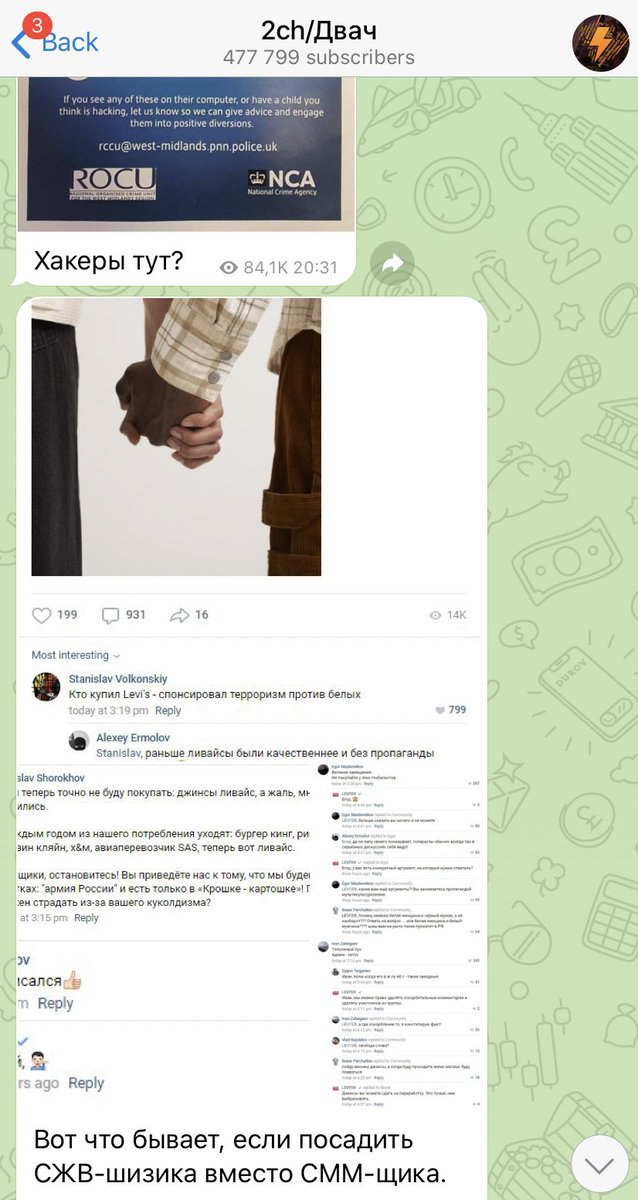Reply to the comment posted at 3:15 pm
Image resolution: width=638 pixels, height=1200 pixels.
(x=86, y=918)
